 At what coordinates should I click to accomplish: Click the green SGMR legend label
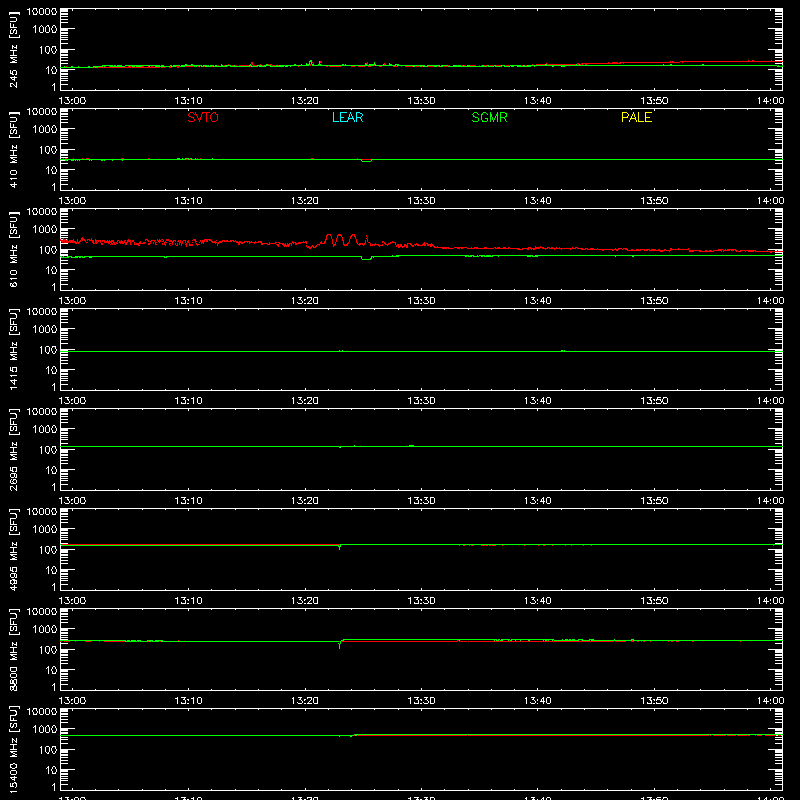coord(489,117)
